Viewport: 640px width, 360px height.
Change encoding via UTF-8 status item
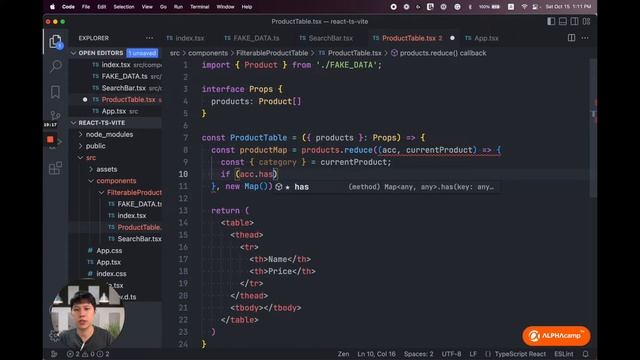click(x=451, y=354)
